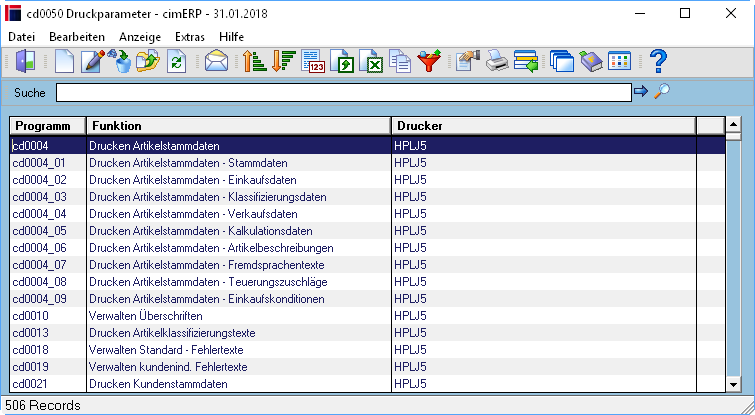Sort ascending with the up arrow icon
This screenshot has height=415, width=755.
254,62
